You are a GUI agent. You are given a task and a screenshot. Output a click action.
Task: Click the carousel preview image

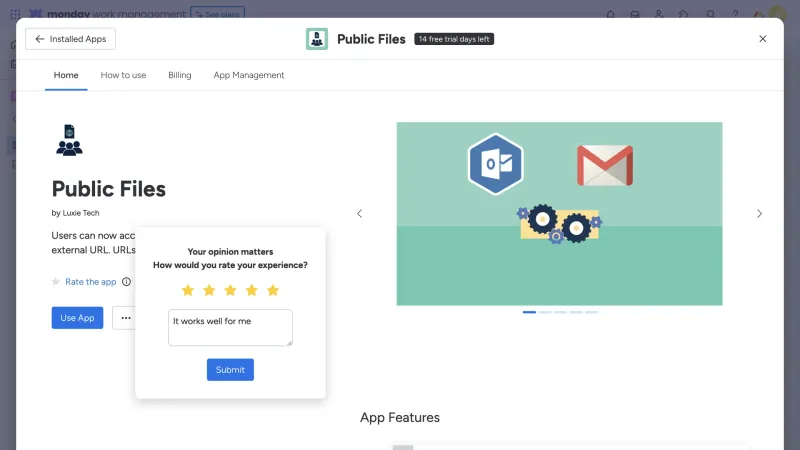click(559, 214)
